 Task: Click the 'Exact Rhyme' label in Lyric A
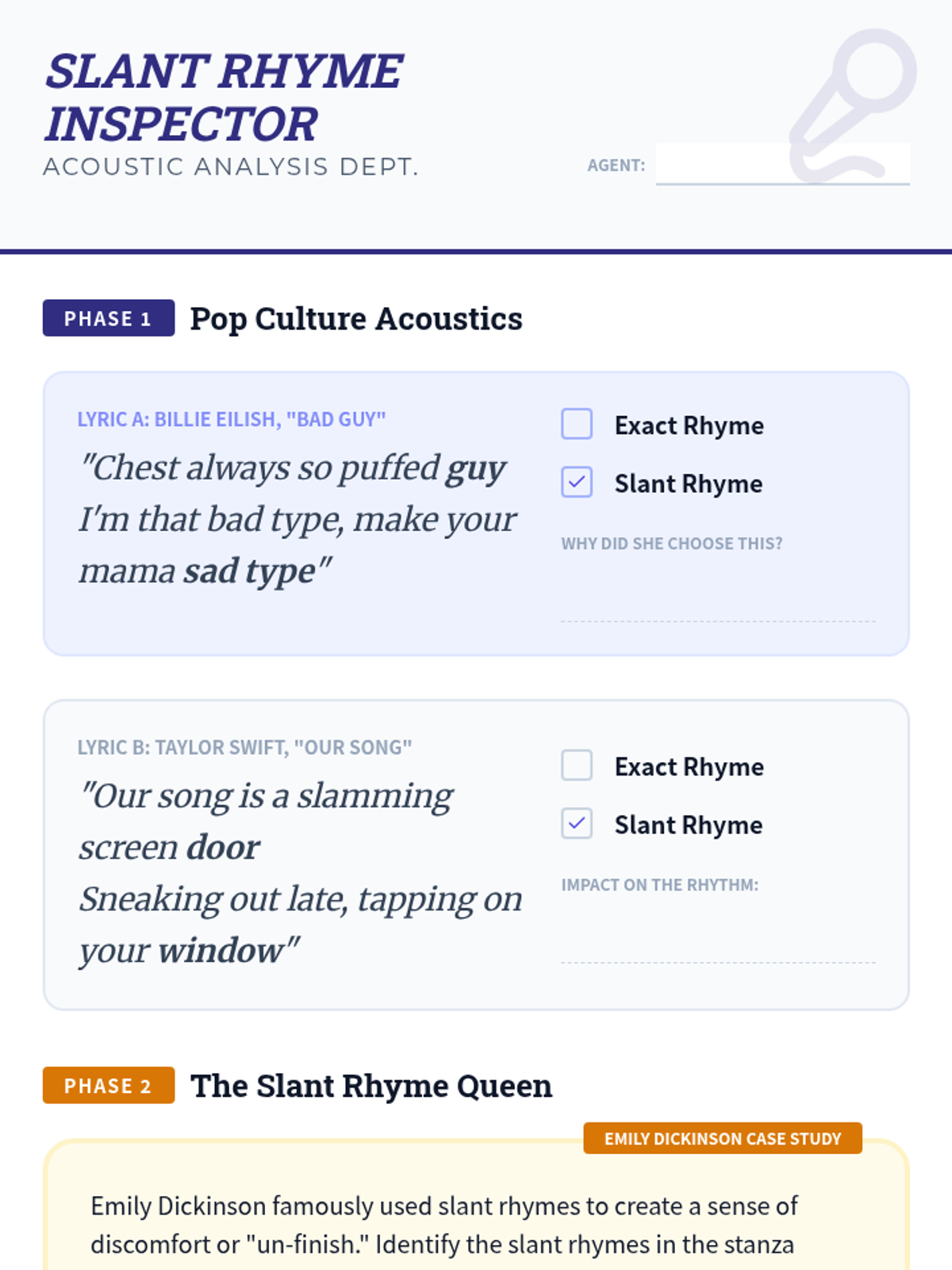coord(689,425)
